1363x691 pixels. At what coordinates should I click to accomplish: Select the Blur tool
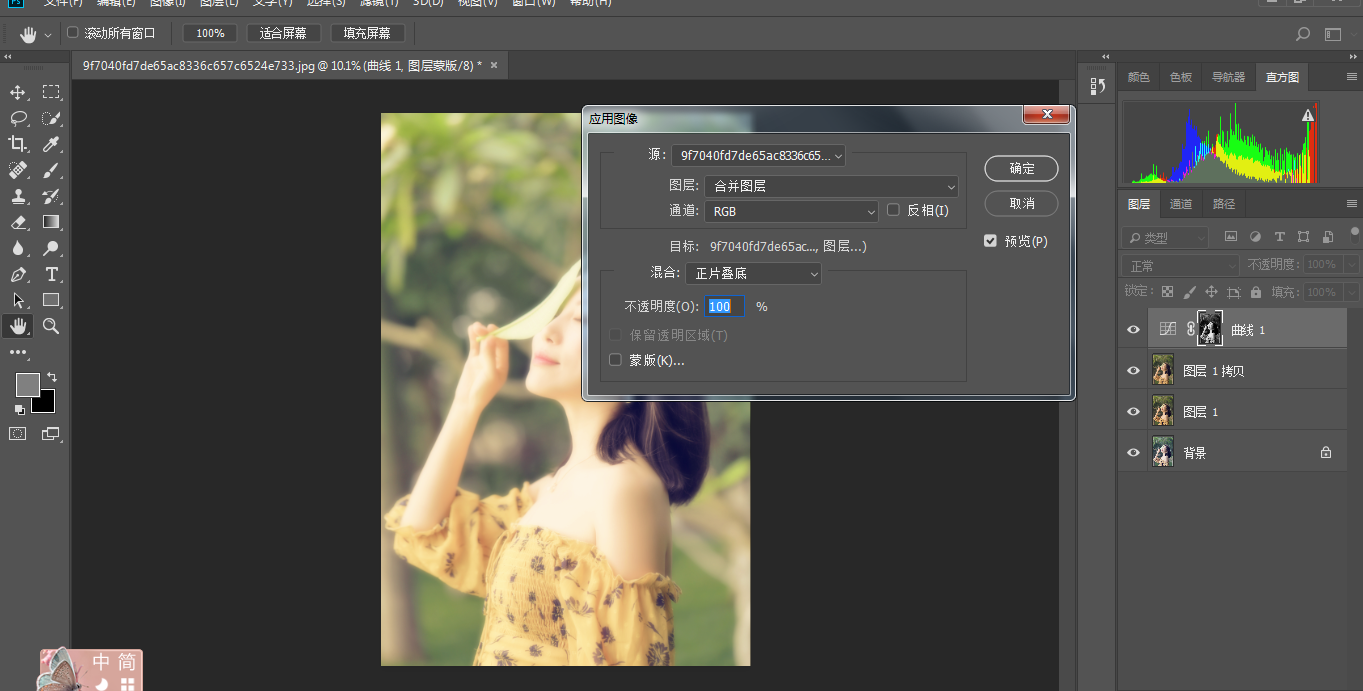pos(18,248)
